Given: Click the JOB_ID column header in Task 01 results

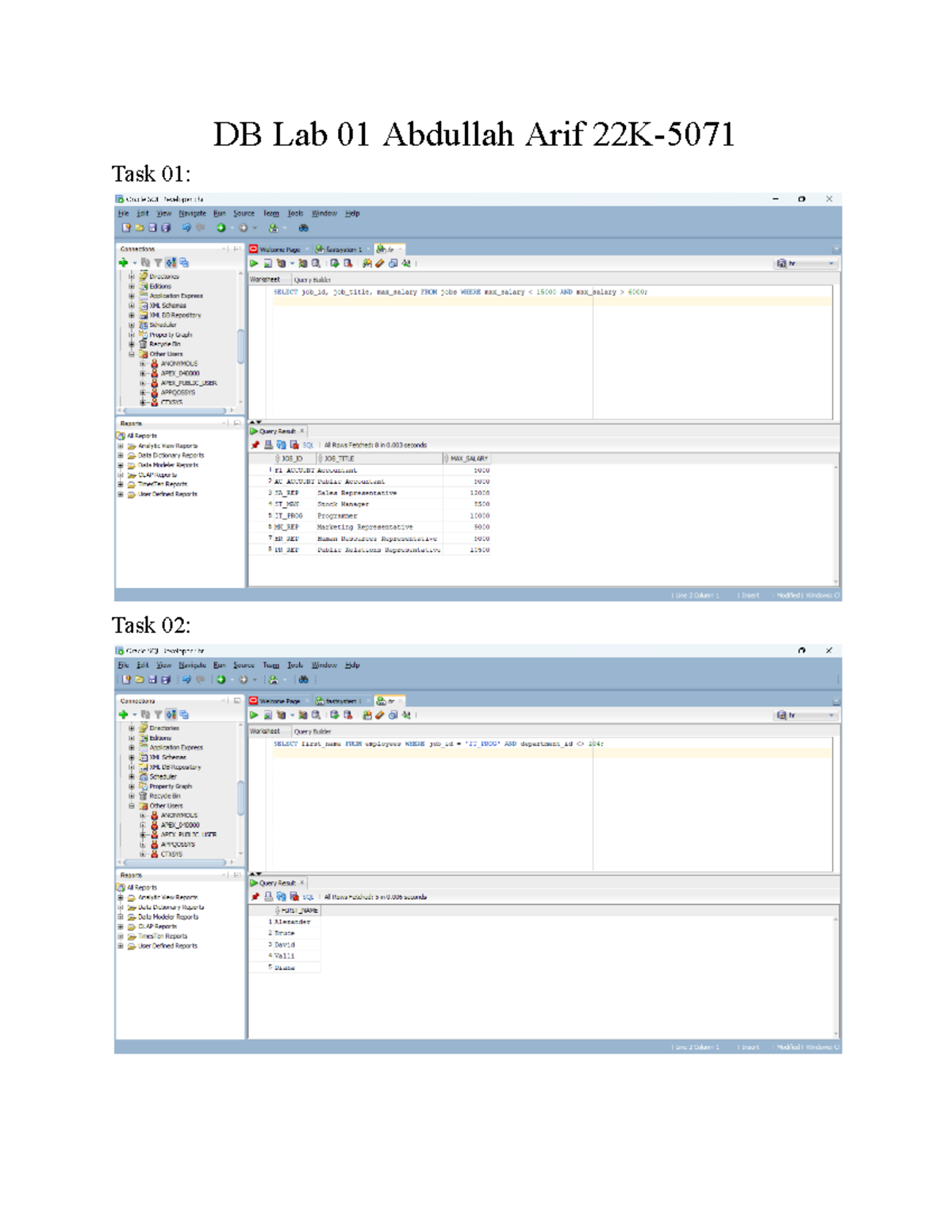Looking at the screenshot, I should 294,459.
